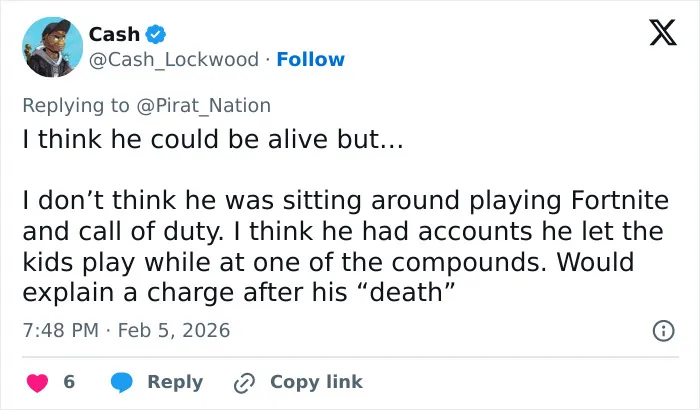Click the "Replying to" text
700x410 pixels.
[x=76, y=106]
